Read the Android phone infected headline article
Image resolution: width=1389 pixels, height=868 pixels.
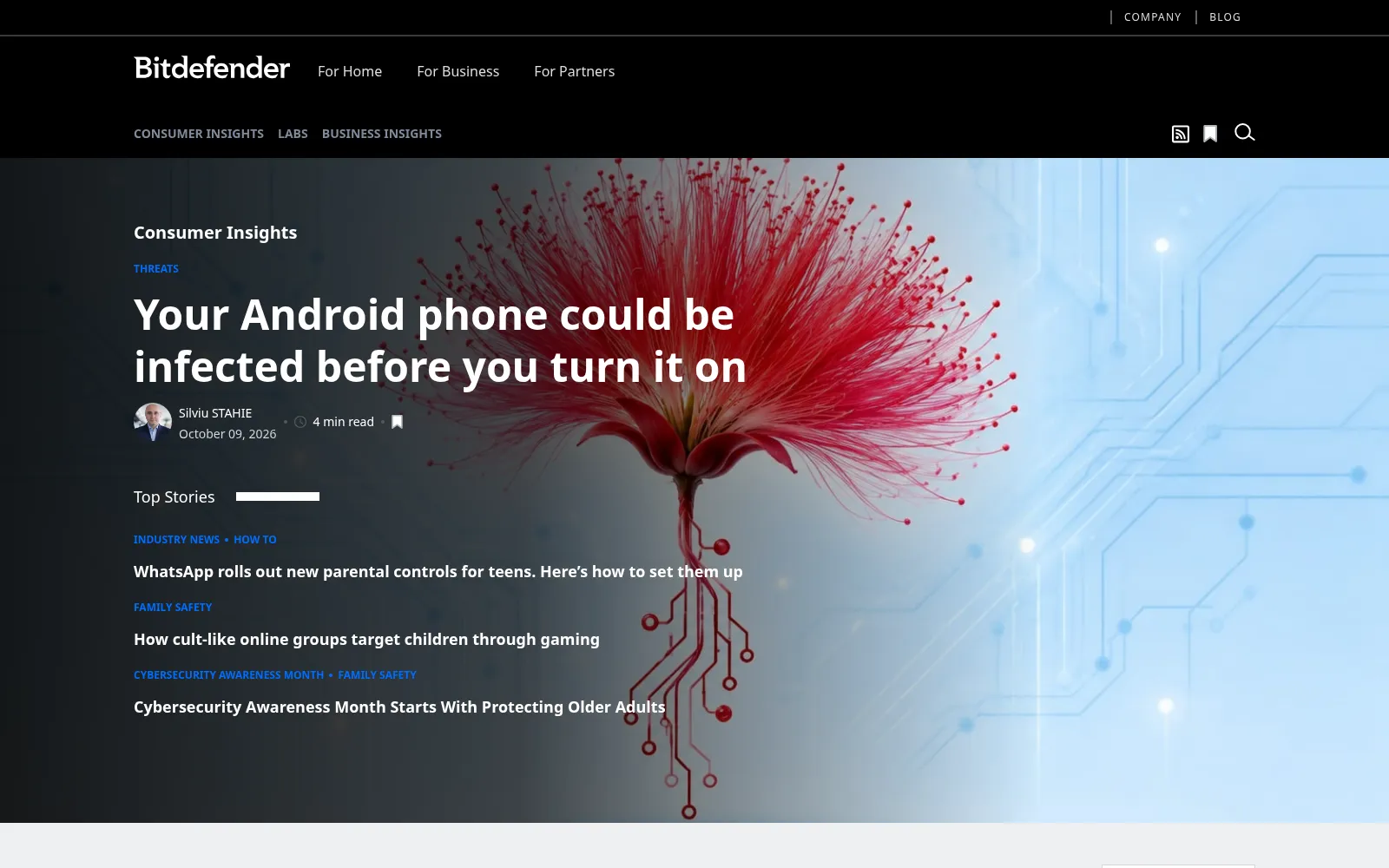coord(440,340)
